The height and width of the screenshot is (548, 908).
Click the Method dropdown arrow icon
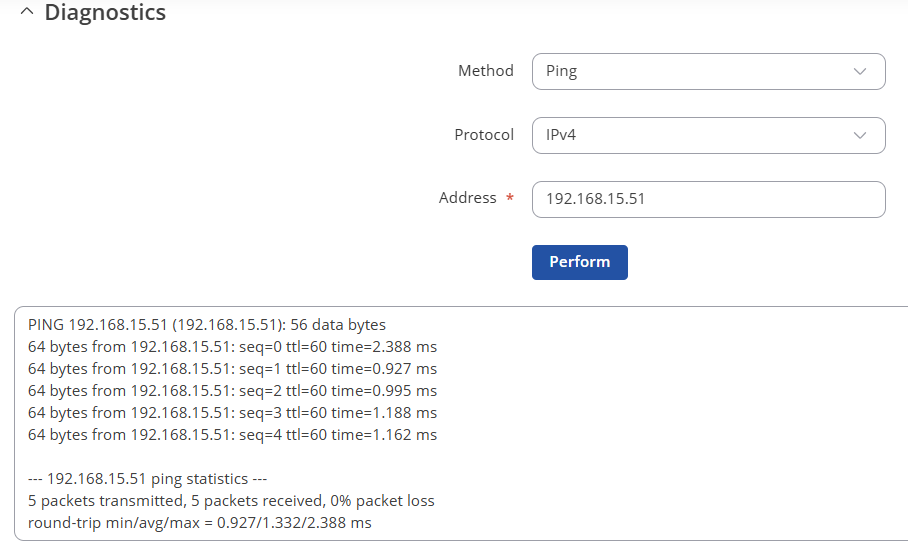pos(859,71)
